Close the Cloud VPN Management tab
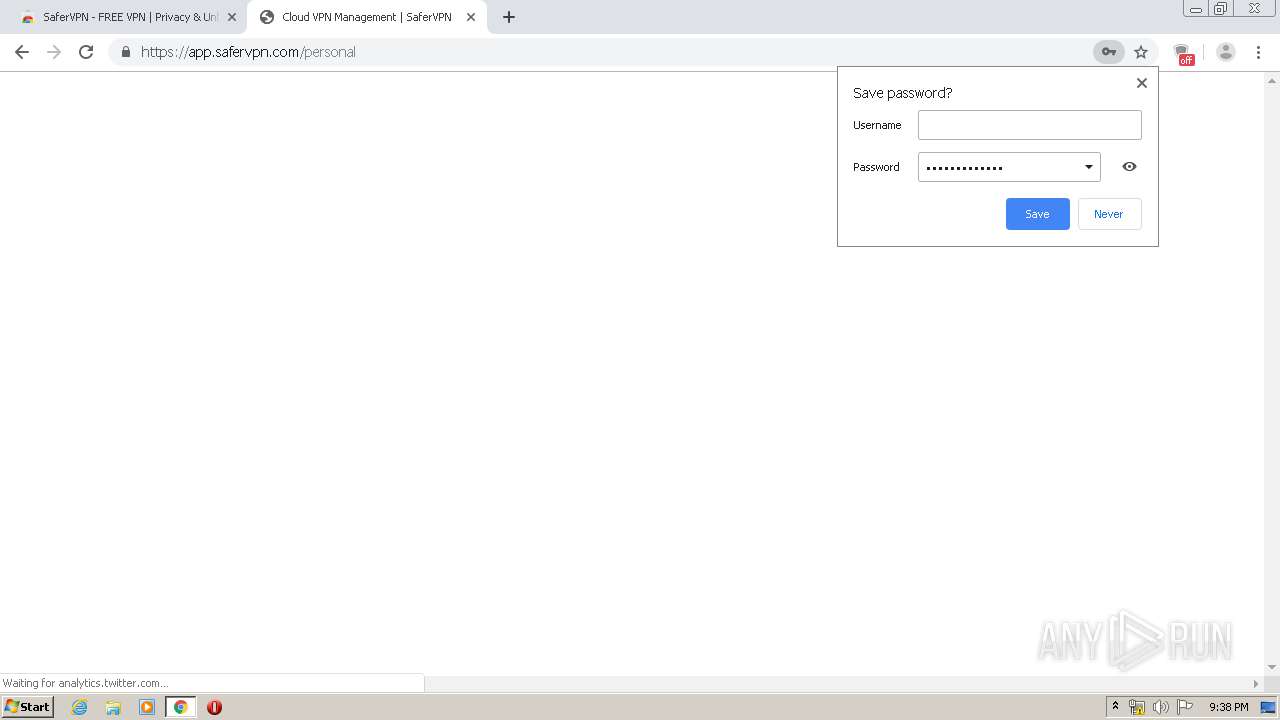 coord(471,17)
